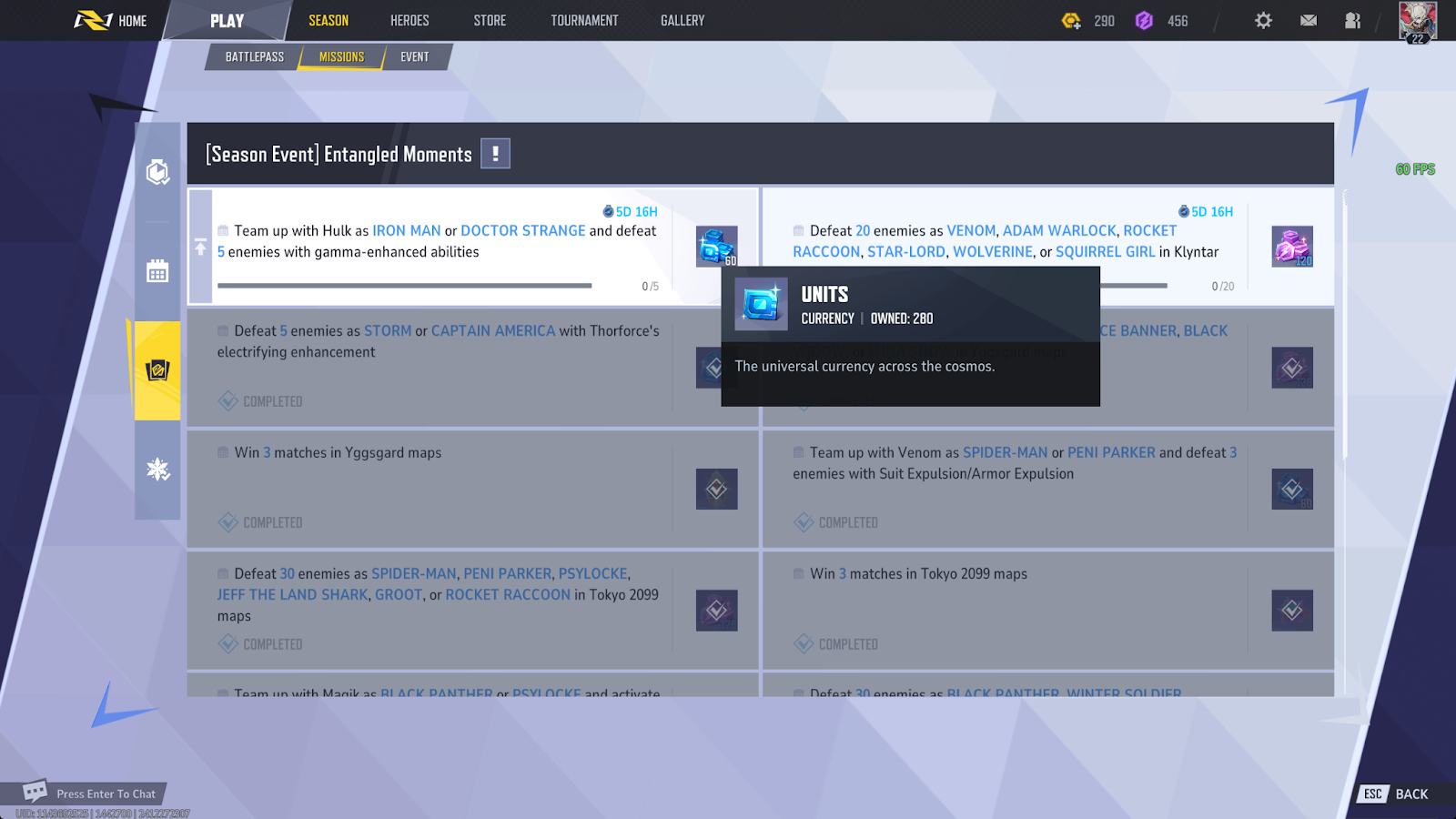Image resolution: width=1456 pixels, height=819 pixels.
Task: Switch to the EVENT tab
Action: click(415, 56)
